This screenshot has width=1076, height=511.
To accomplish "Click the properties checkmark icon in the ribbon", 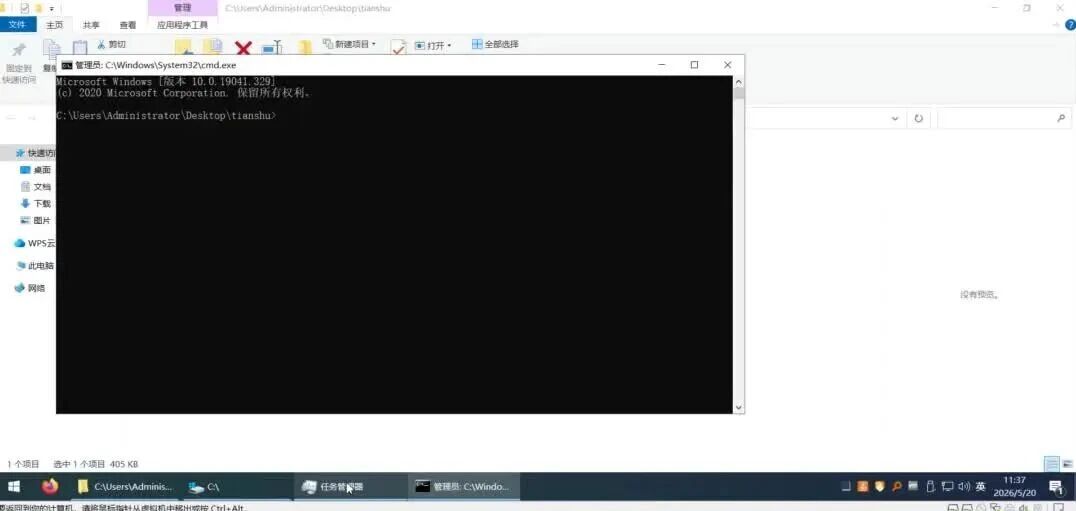I will pos(398,47).
